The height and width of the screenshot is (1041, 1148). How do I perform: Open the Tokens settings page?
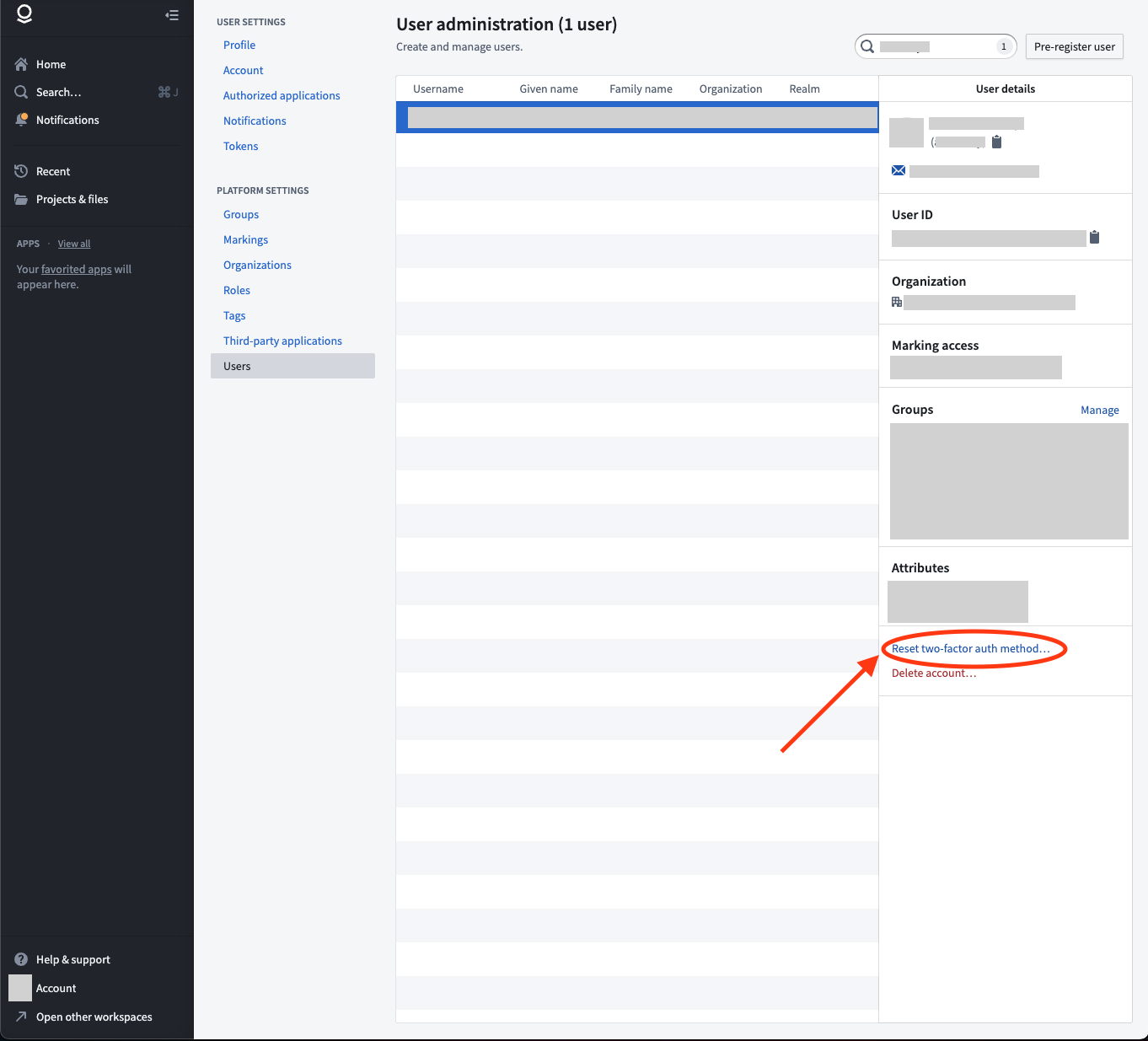pyautogui.click(x=241, y=146)
